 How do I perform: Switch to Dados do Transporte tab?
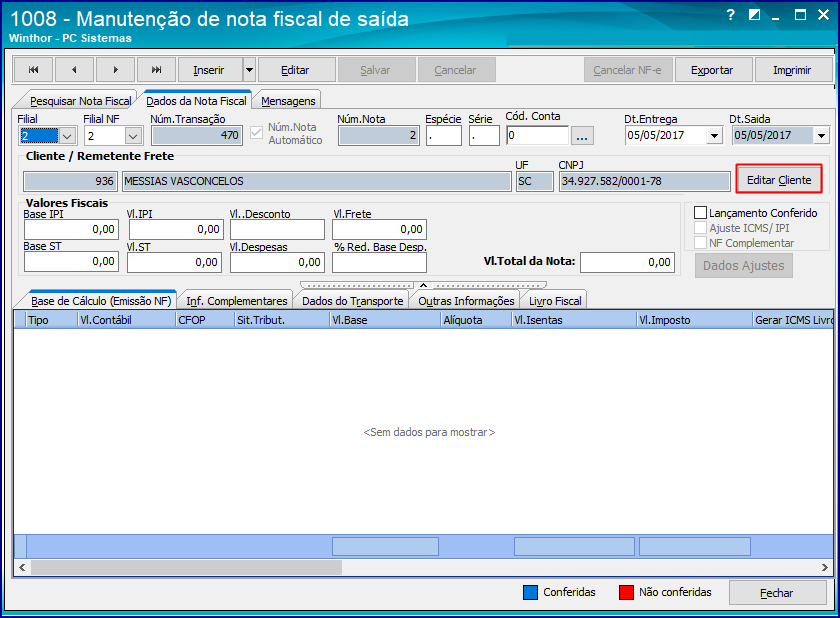pyautogui.click(x=352, y=301)
